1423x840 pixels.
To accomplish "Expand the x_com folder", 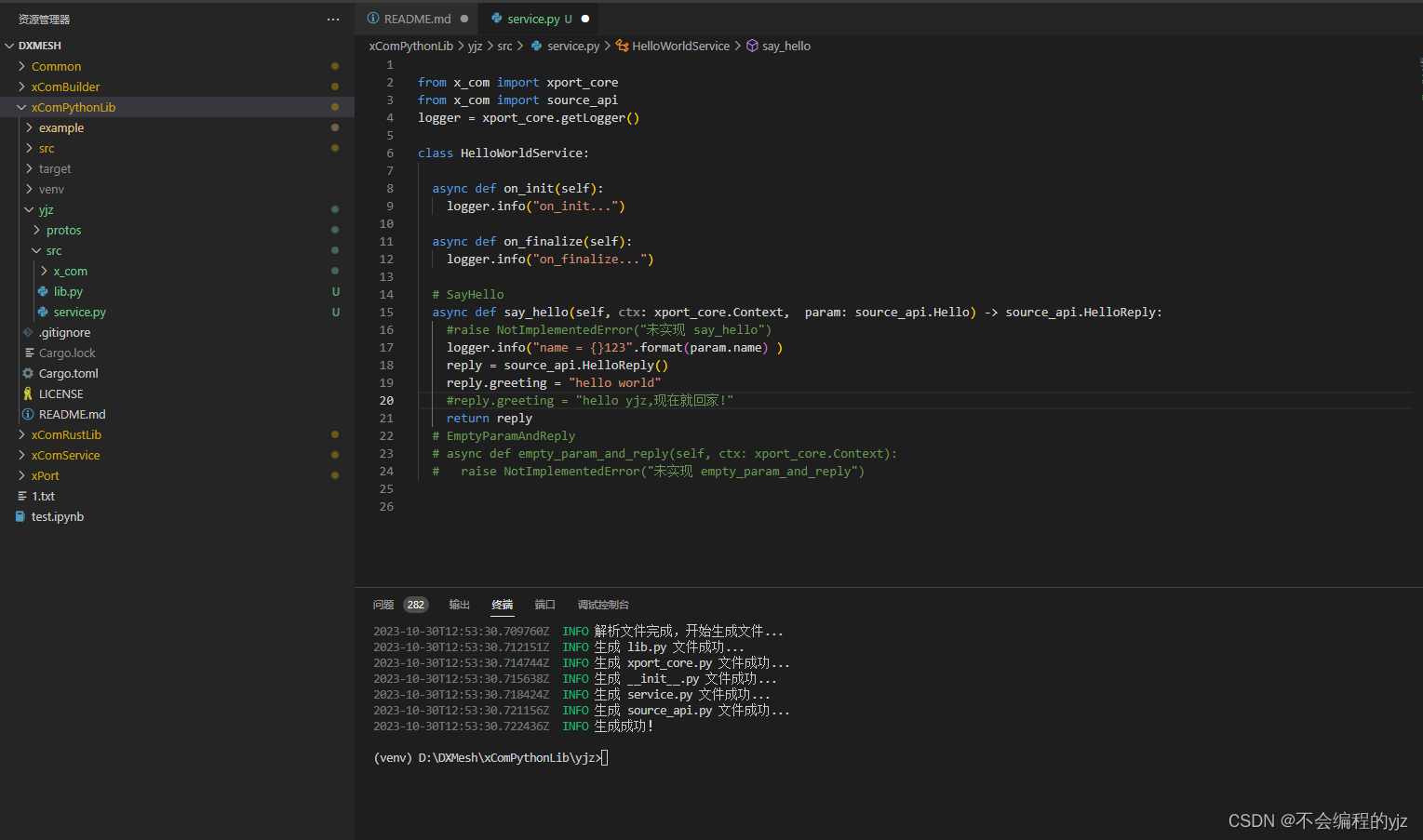I will (44, 271).
